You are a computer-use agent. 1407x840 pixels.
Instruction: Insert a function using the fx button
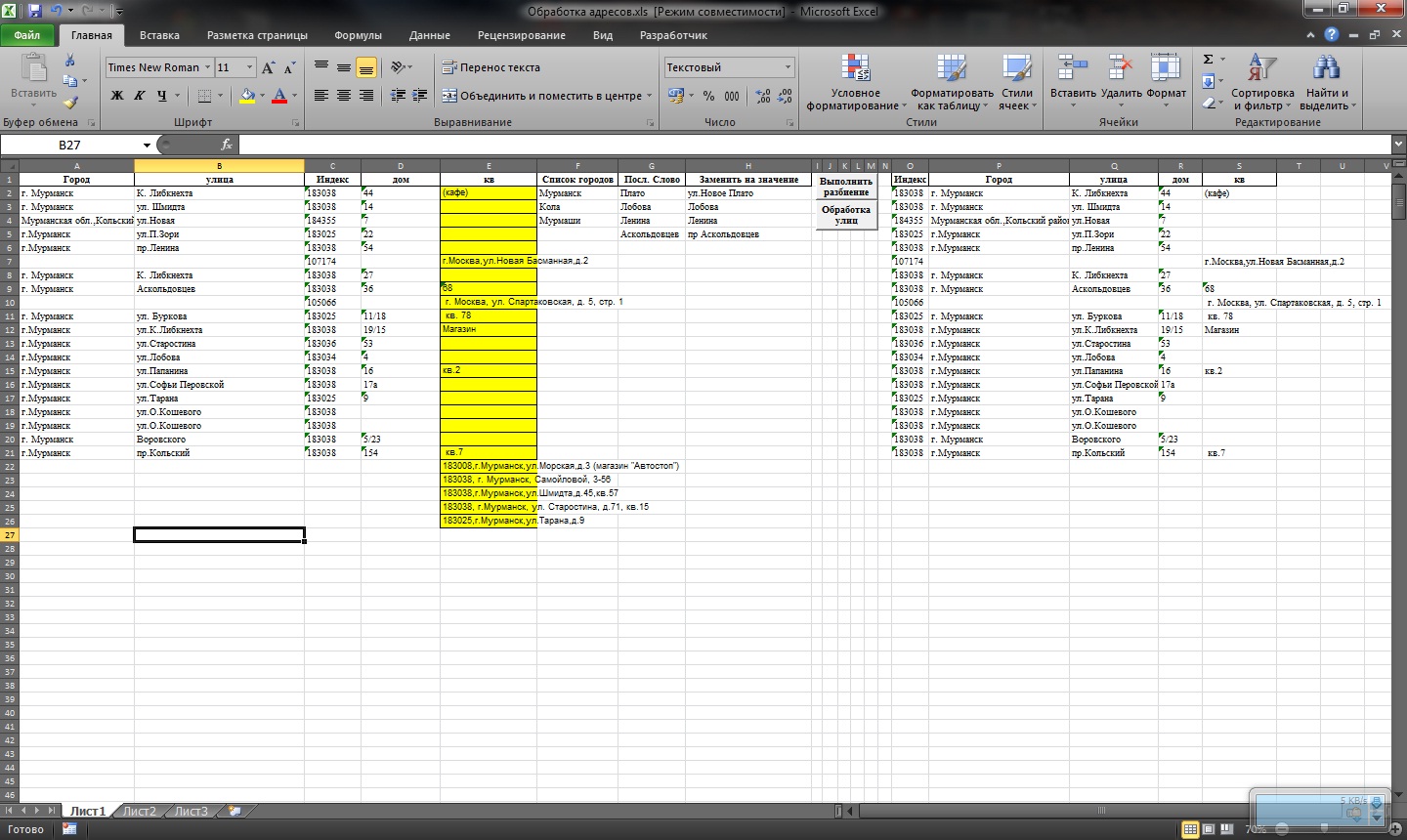click(226, 145)
